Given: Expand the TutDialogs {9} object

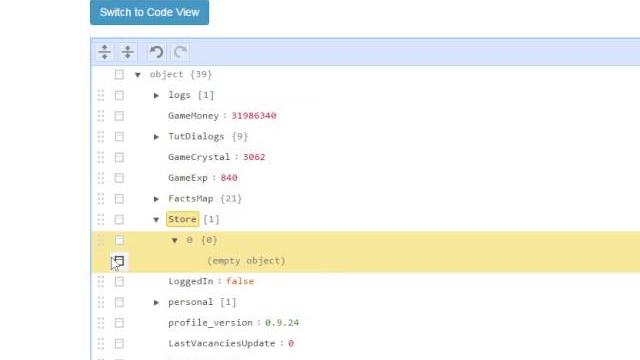Looking at the screenshot, I should [156, 137].
